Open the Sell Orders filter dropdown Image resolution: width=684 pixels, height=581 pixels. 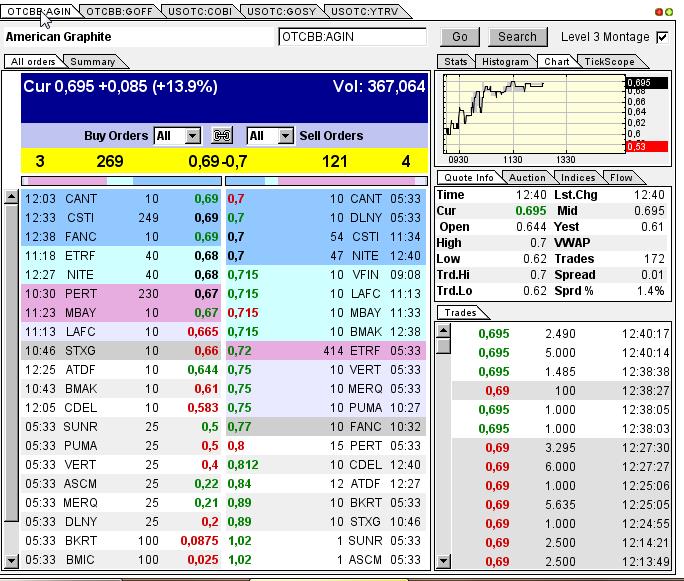click(x=285, y=135)
